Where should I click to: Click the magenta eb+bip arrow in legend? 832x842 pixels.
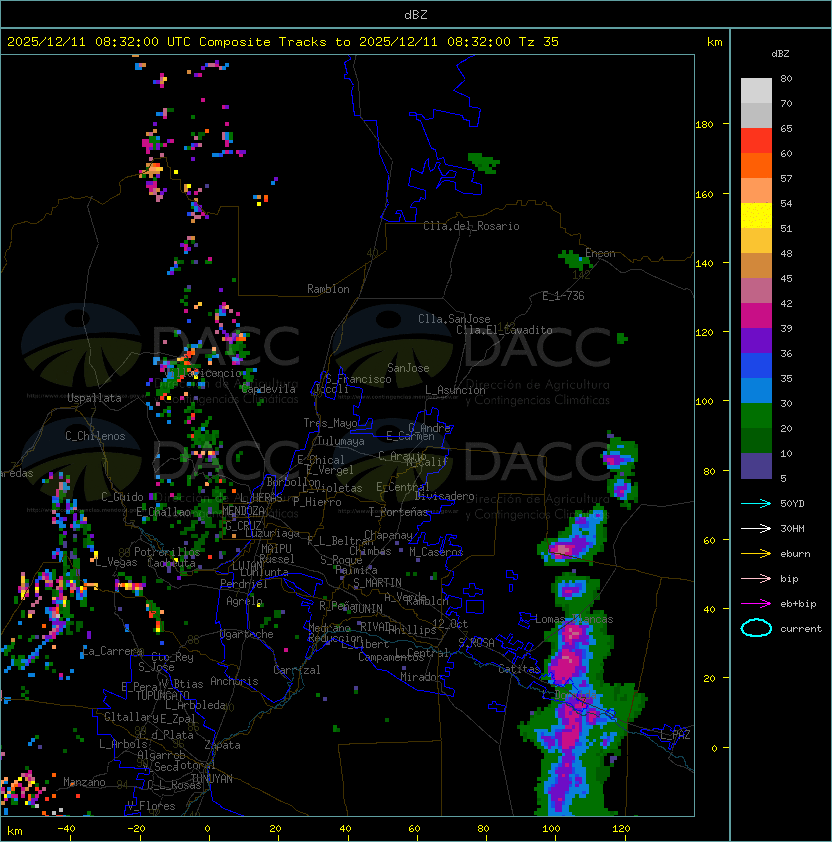756,604
